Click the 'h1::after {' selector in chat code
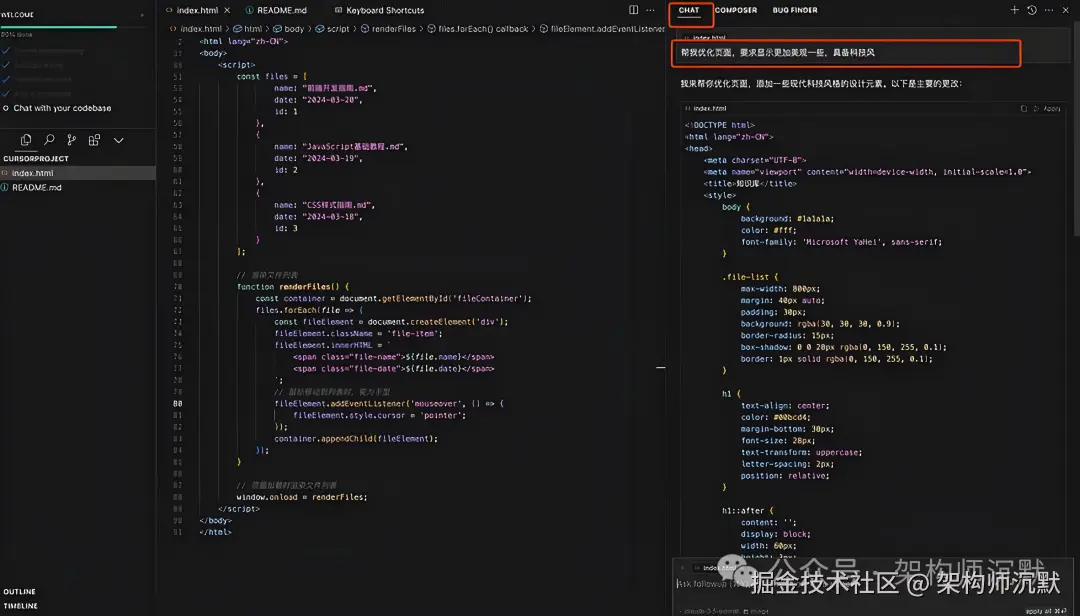 pos(747,511)
